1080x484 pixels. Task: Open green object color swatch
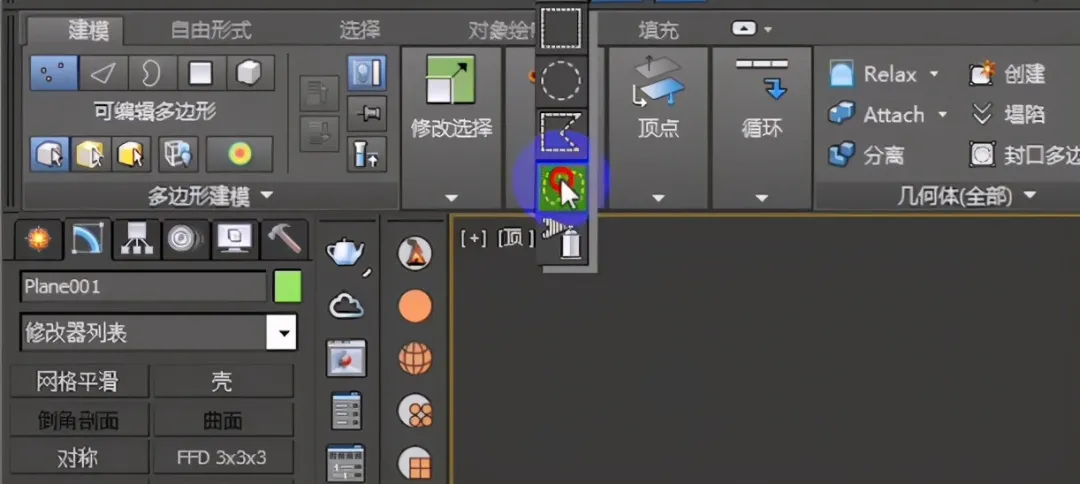(288, 286)
